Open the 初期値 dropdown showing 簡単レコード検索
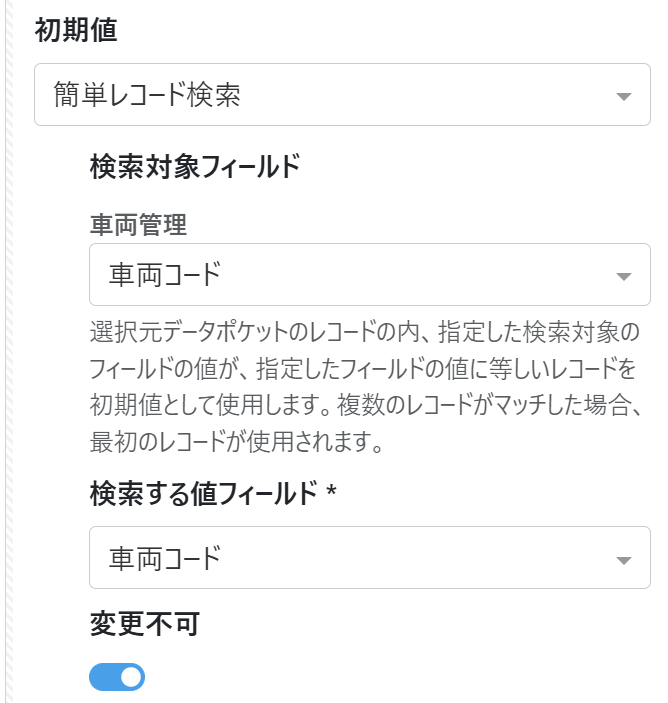Screen dimensions: 668x703 (342, 95)
